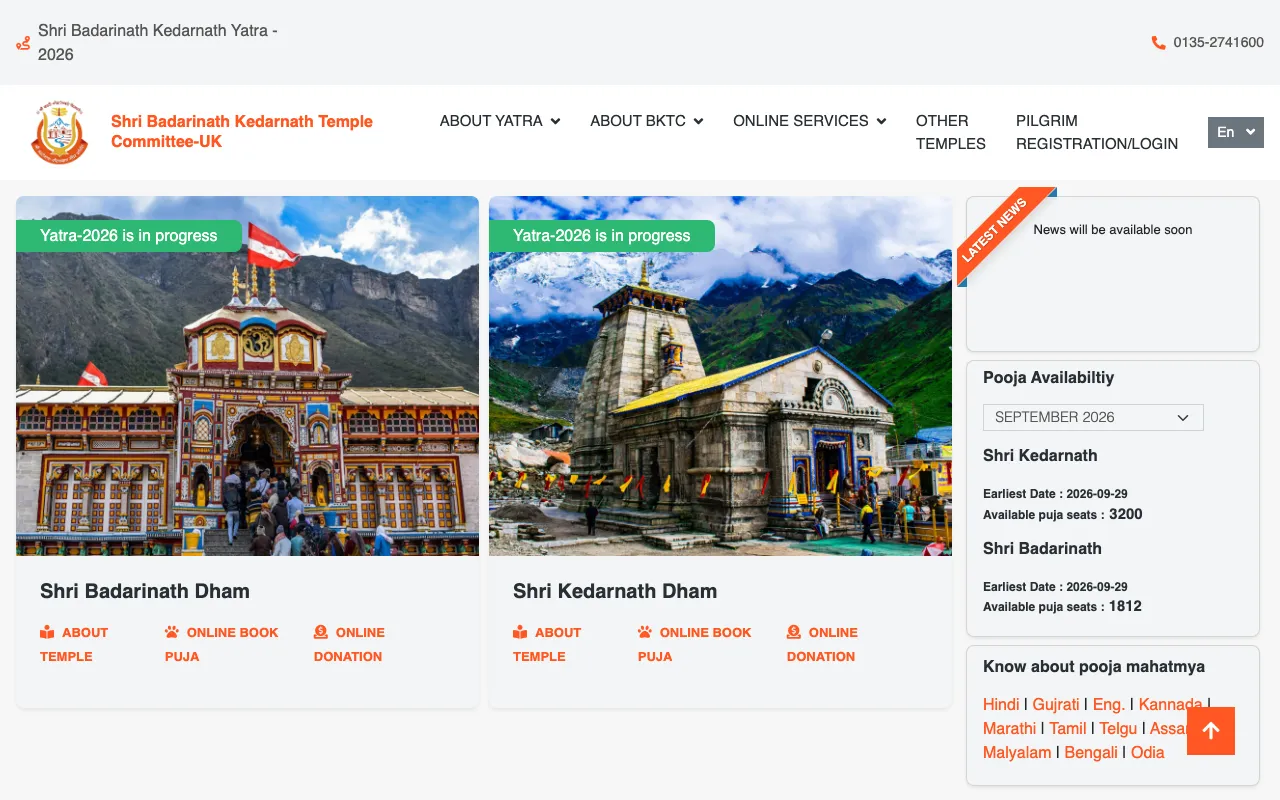
Task: Expand the Online Services menu
Action: click(x=810, y=121)
